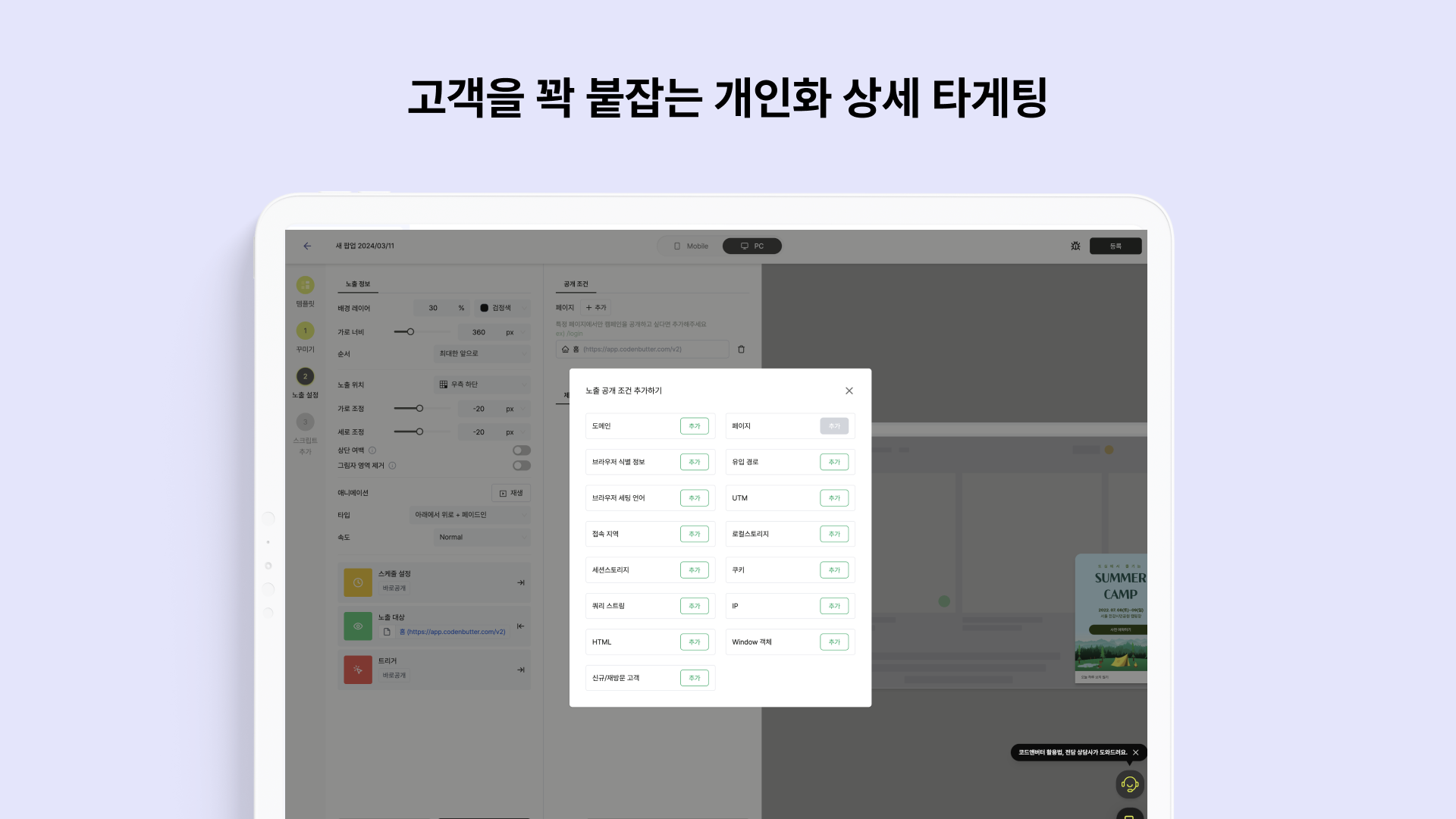Click 추가 button next to 쿠키
The height and width of the screenshot is (819, 1456).
point(833,569)
